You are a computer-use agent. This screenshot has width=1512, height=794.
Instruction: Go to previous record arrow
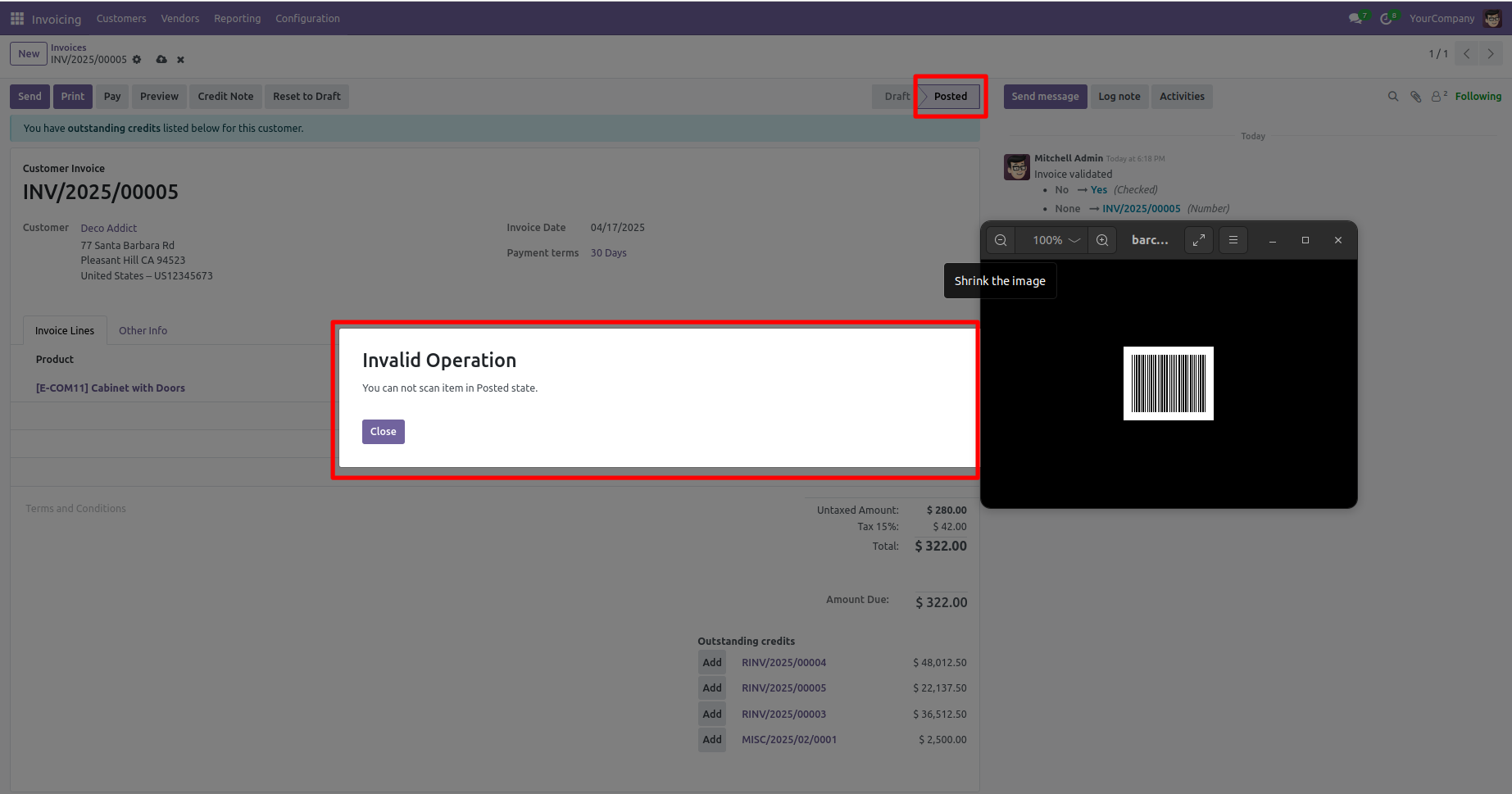click(1467, 54)
